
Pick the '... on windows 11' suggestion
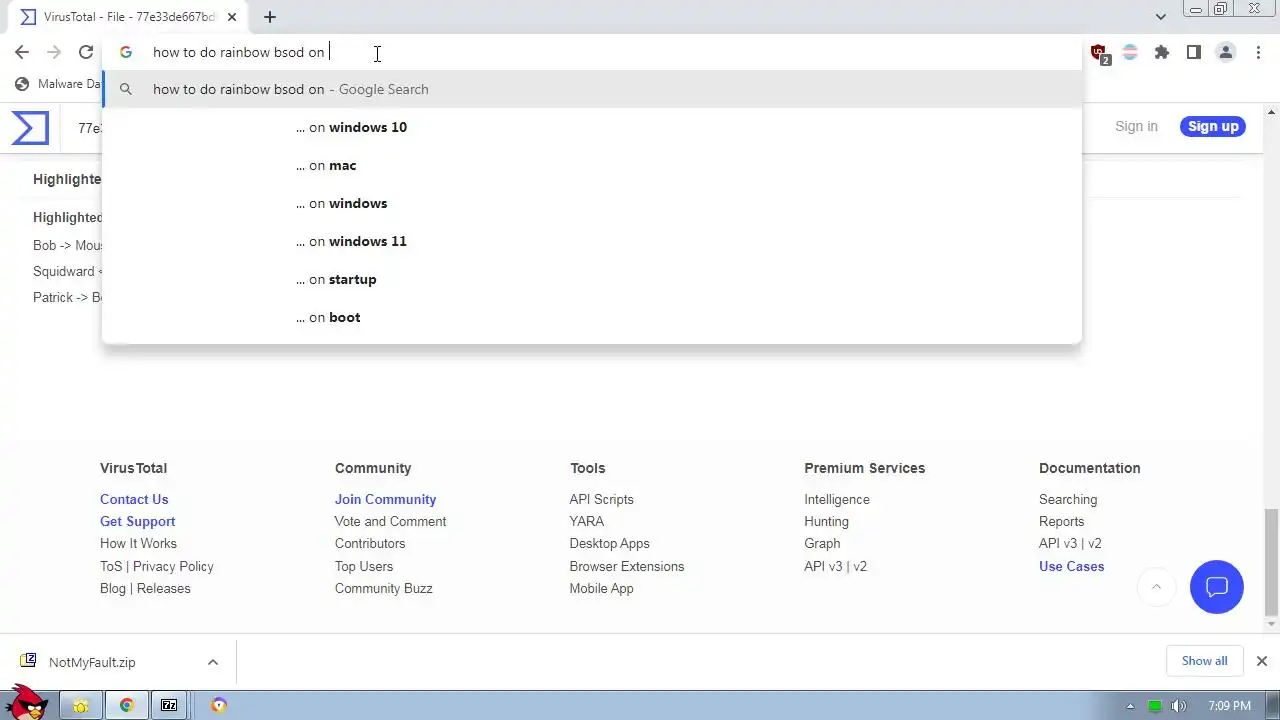[x=592, y=241]
